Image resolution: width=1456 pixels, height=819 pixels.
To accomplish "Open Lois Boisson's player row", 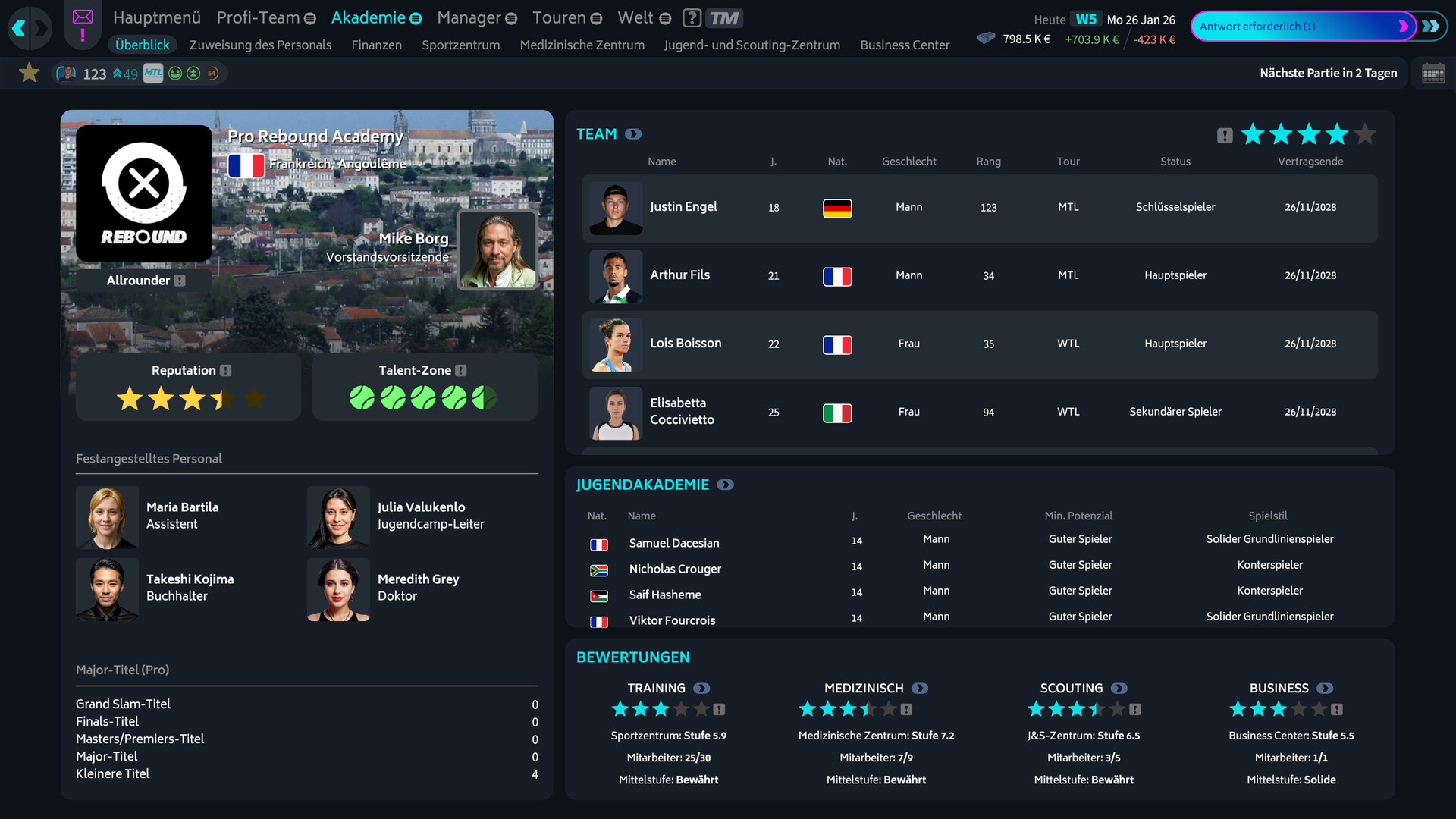I will coord(980,344).
